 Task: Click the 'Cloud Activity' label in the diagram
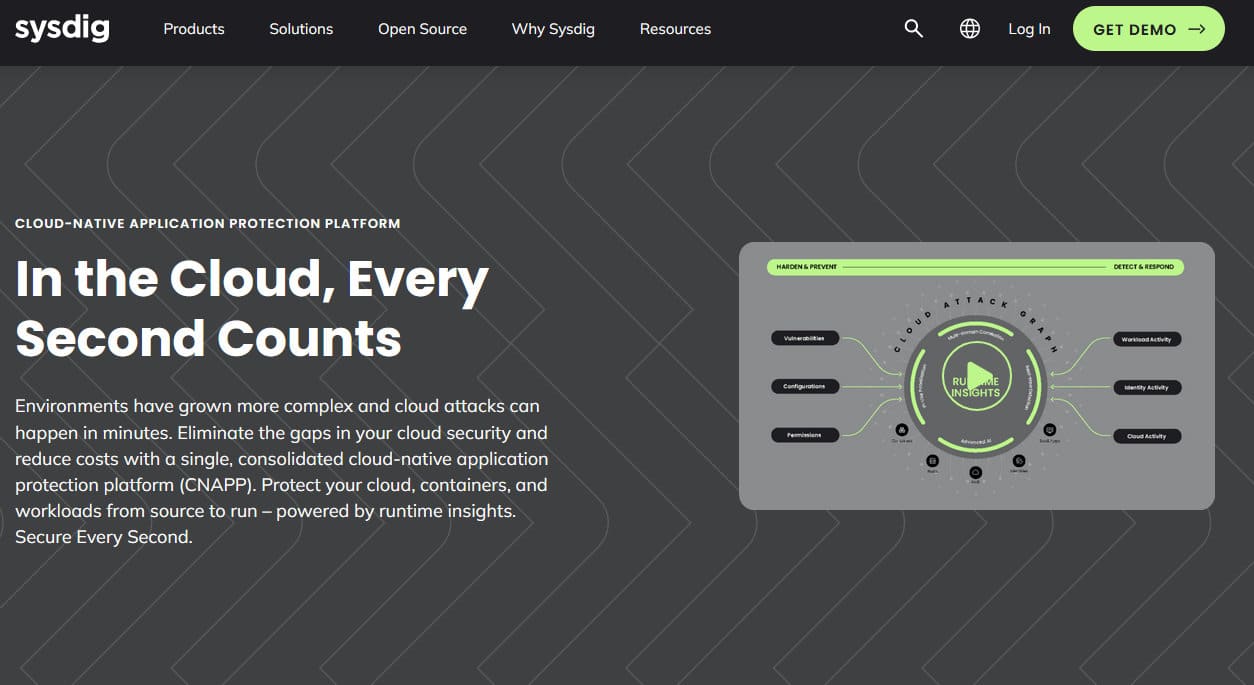point(1147,436)
